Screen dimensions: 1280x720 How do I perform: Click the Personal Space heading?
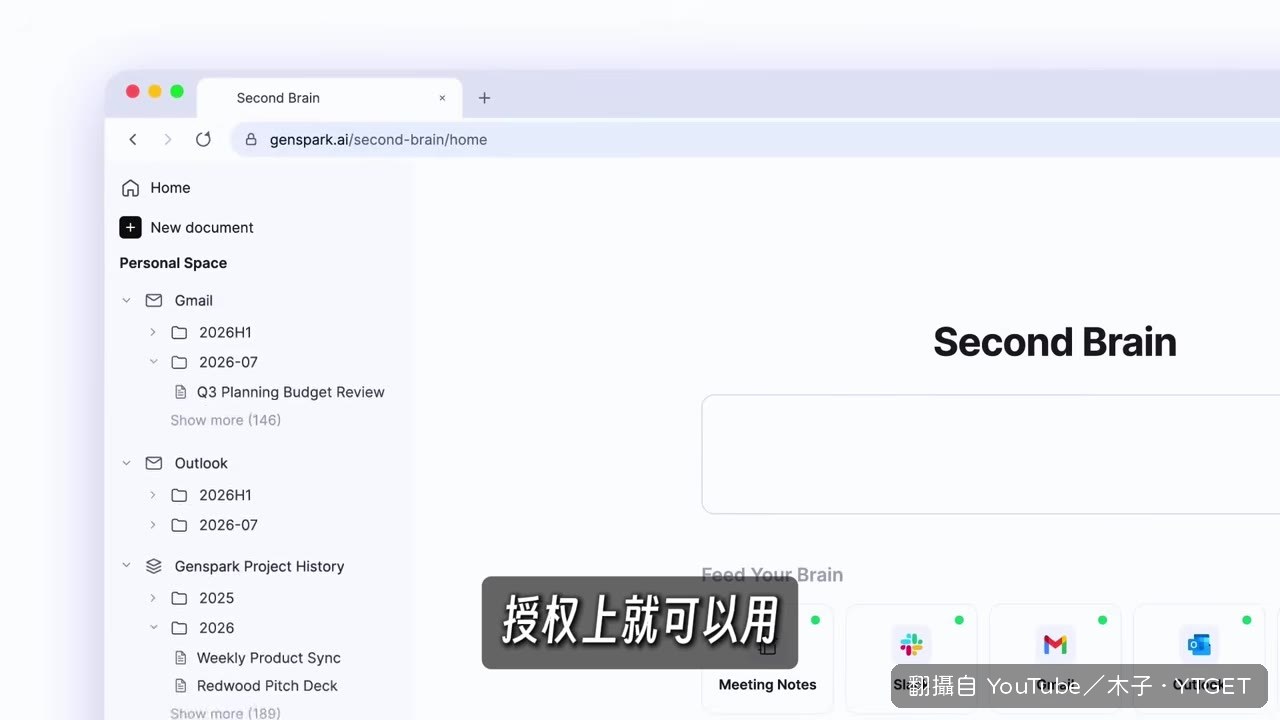pyautogui.click(x=173, y=263)
